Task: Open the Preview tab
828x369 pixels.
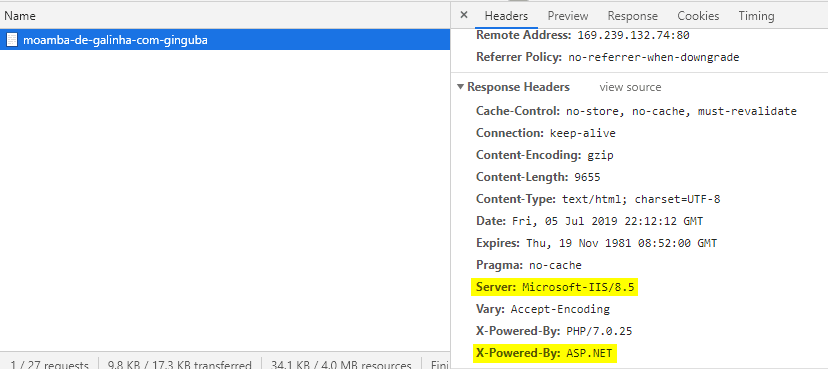Action: (568, 16)
